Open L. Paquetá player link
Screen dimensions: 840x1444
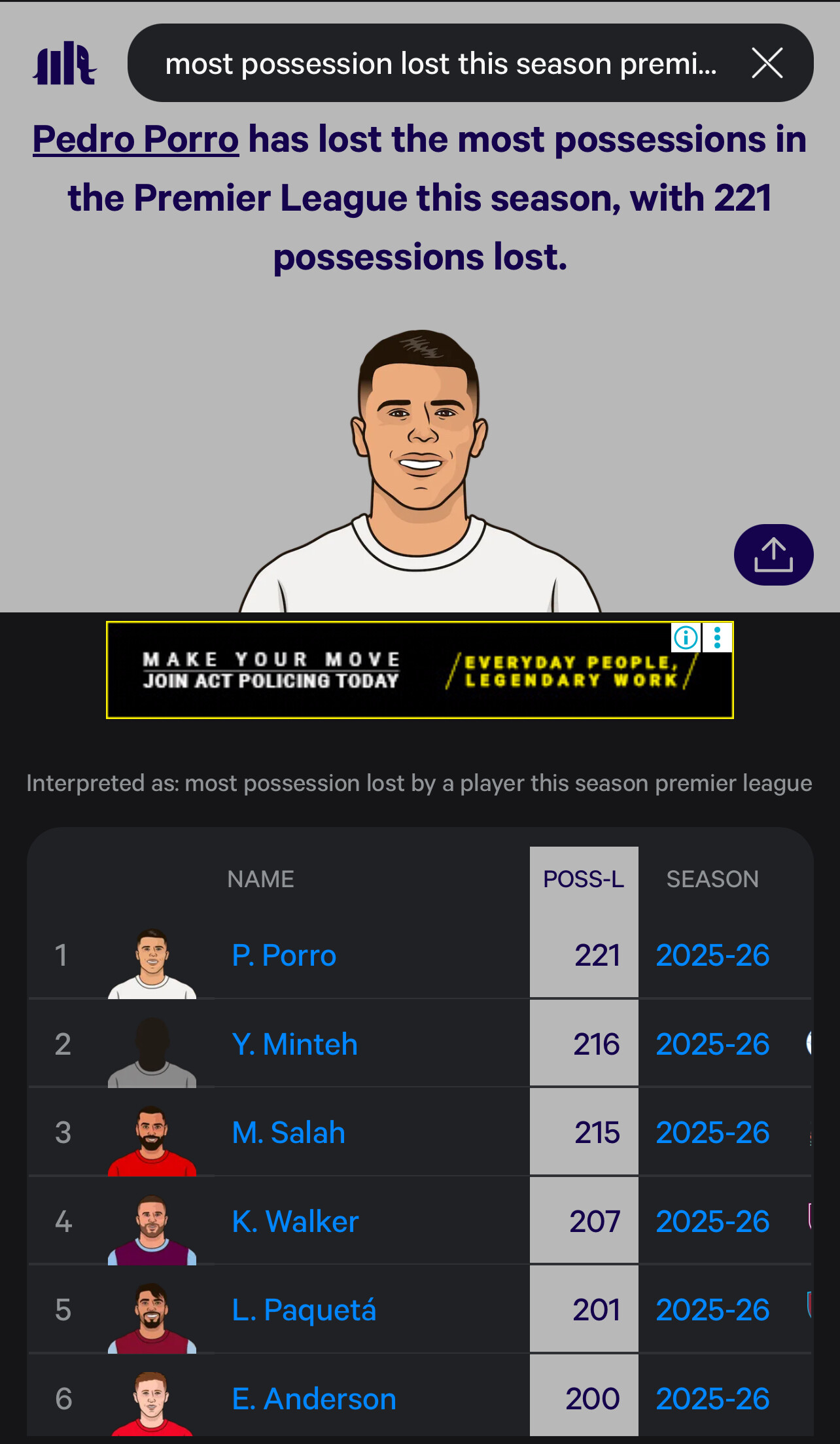pyautogui.click(x=304, y=1310)
